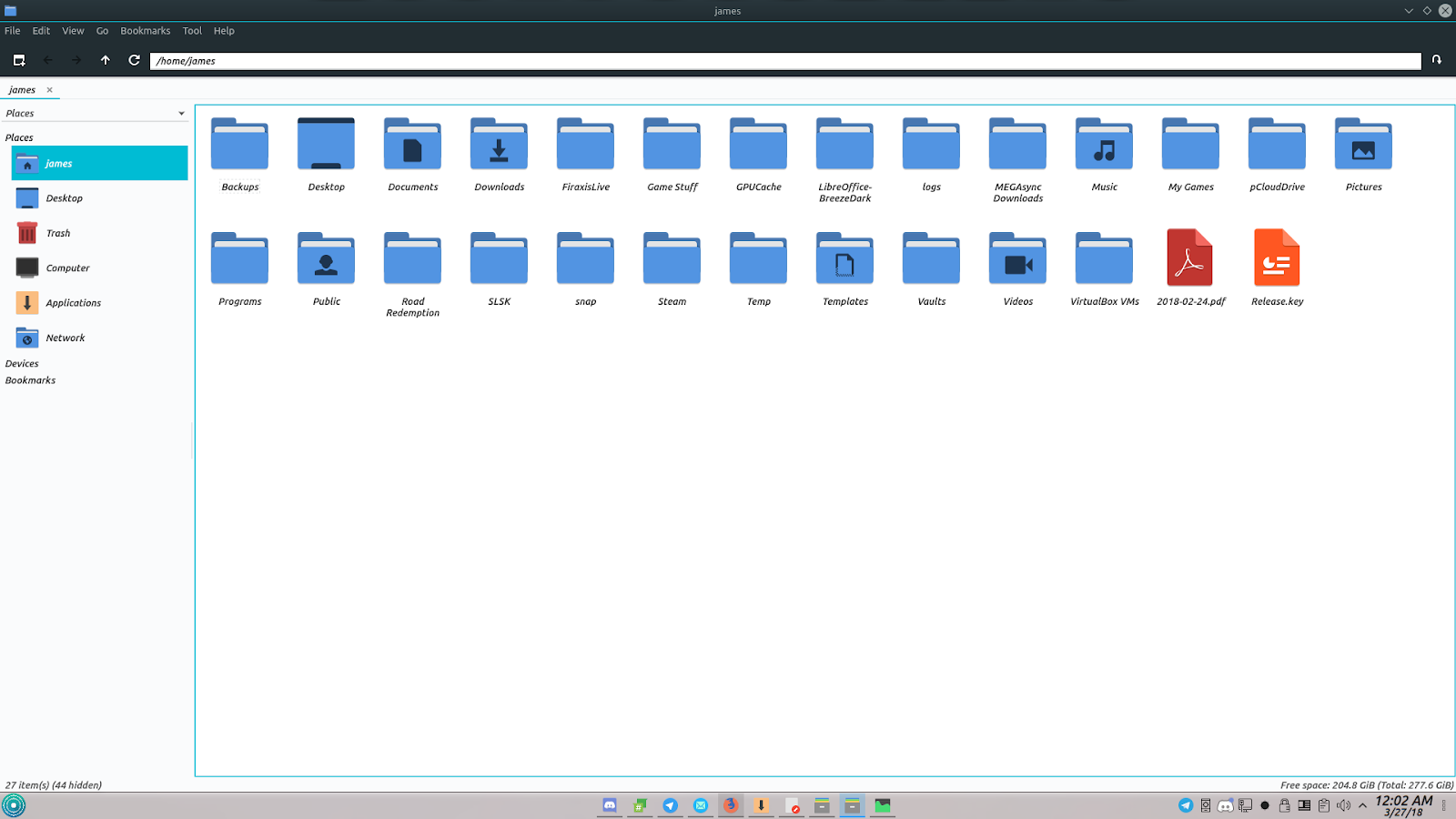Navigate back with the back arrow
The height and width of the screenshot is (819, 1456).
(x=47, y=60)
